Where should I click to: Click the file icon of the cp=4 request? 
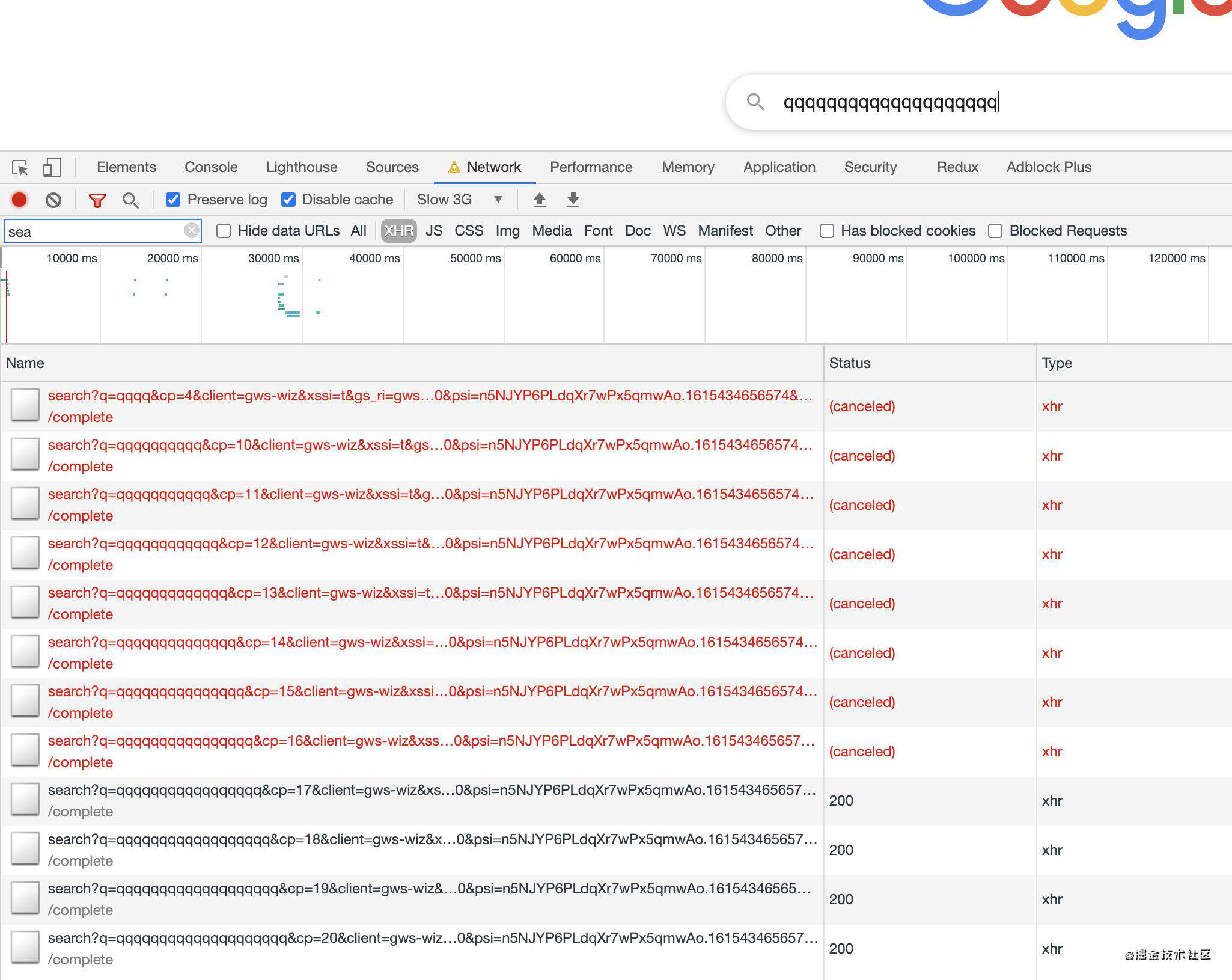click(25, 405)
